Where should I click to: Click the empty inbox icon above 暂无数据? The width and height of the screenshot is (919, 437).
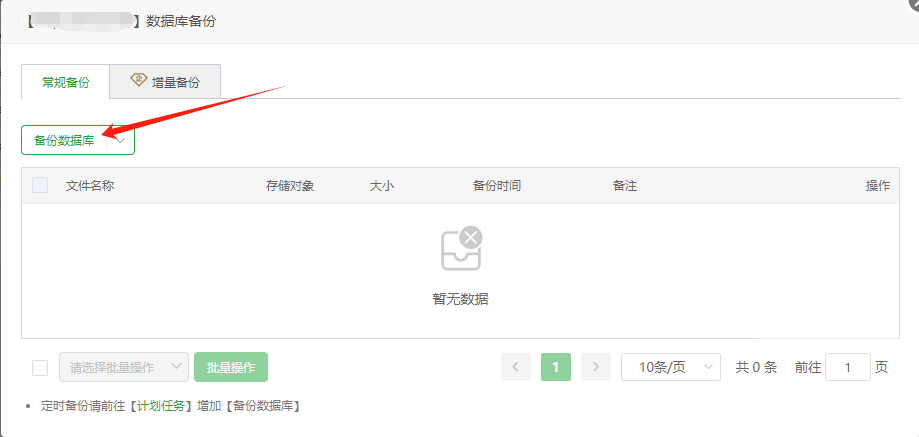pyautogui.click(x=461, y=249)
